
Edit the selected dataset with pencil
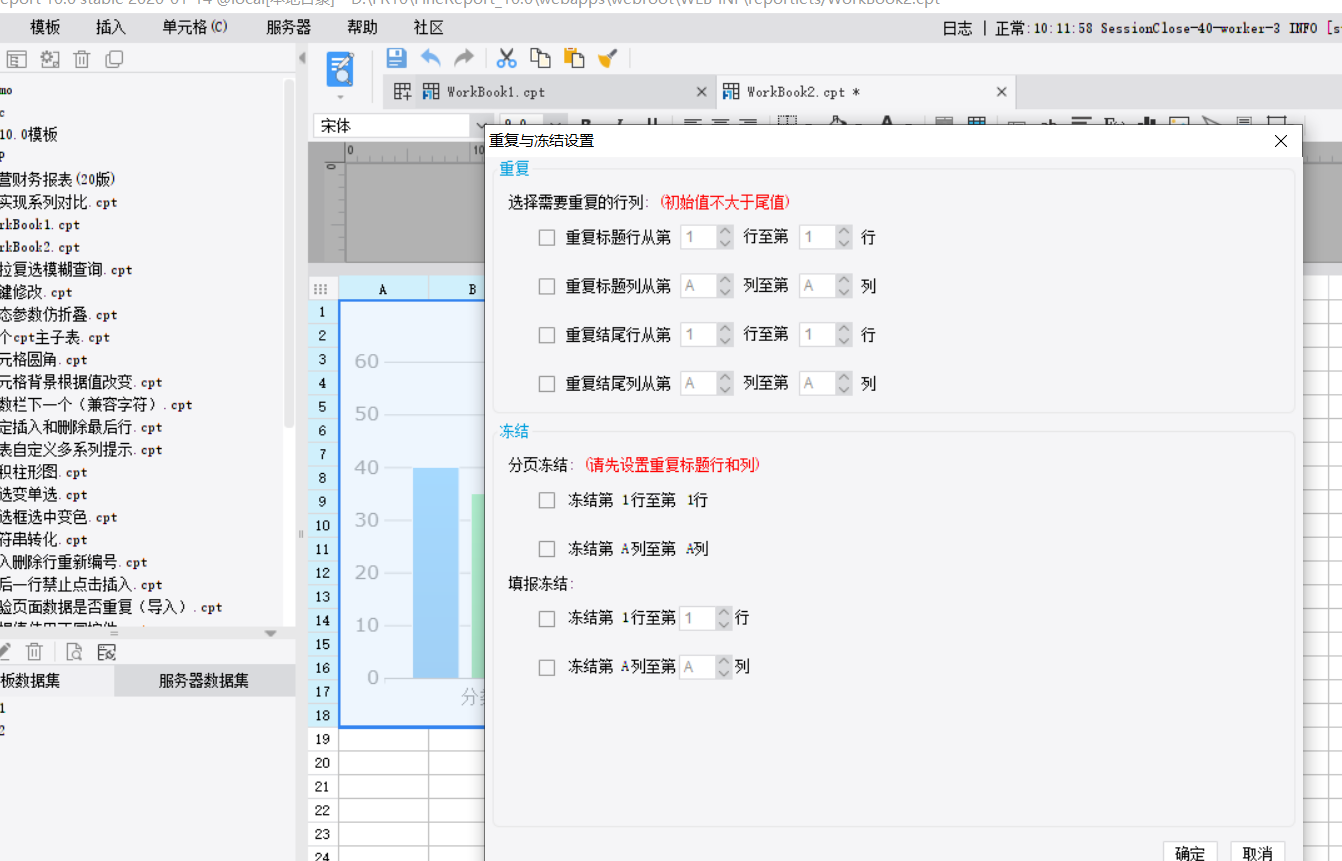coord(4,652)
